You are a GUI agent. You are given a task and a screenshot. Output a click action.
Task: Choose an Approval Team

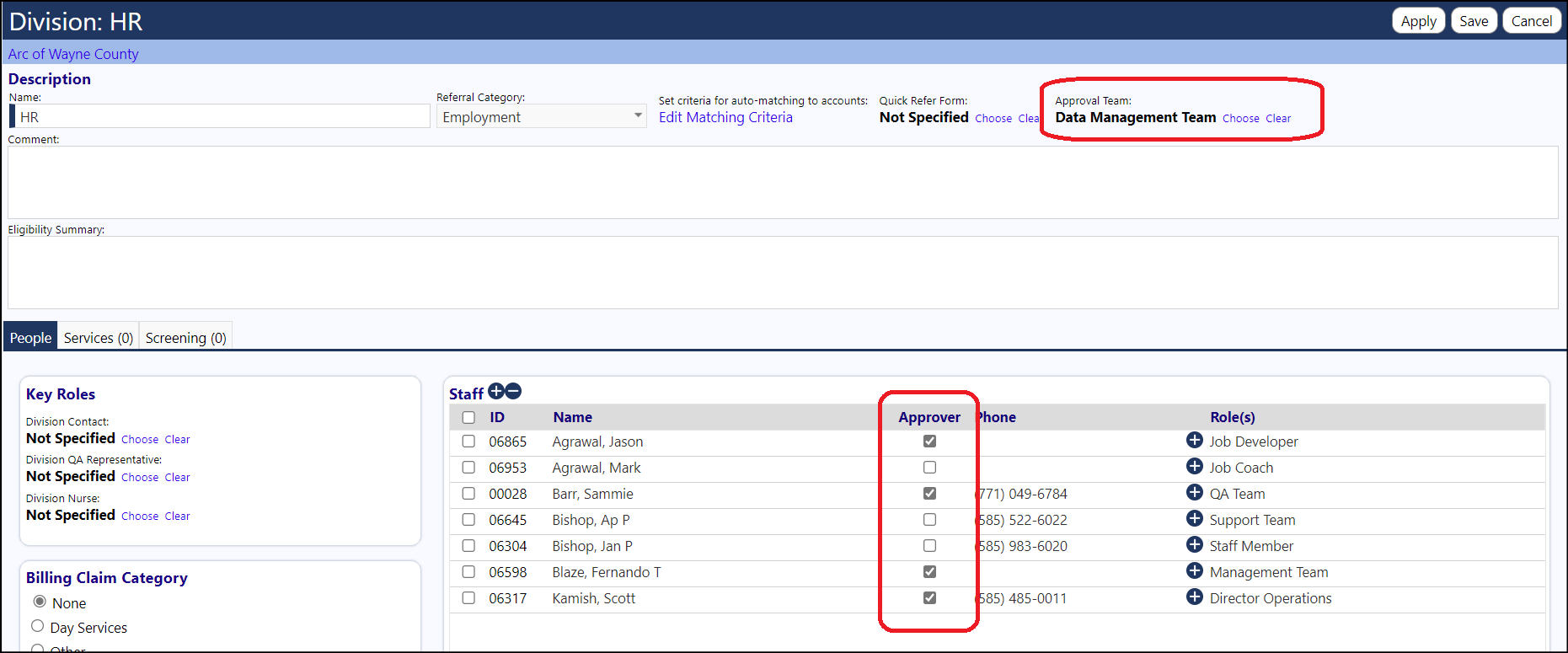[1241, 119]
